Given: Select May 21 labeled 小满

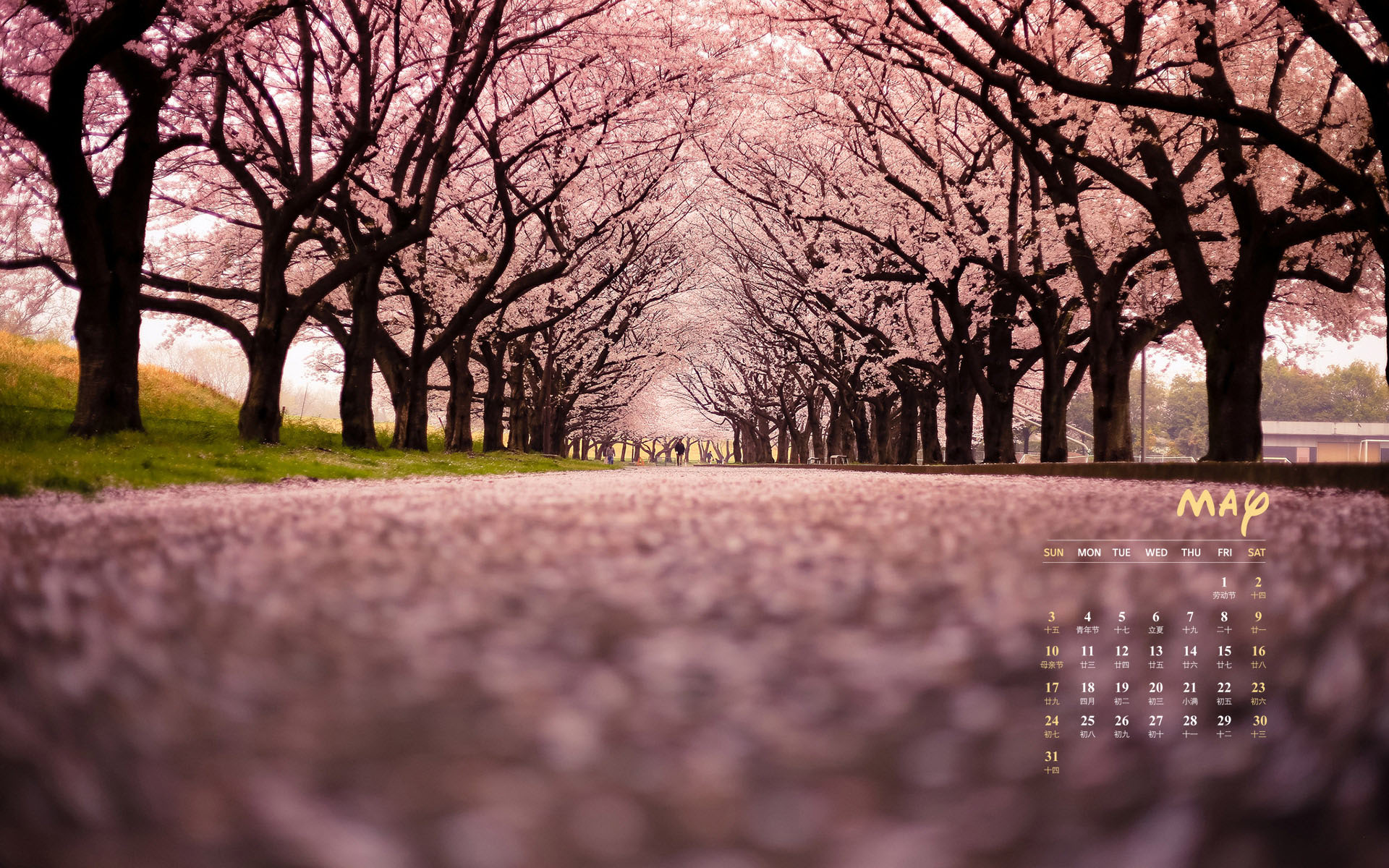Looking at the screenshot, I should click(1190, 692).
